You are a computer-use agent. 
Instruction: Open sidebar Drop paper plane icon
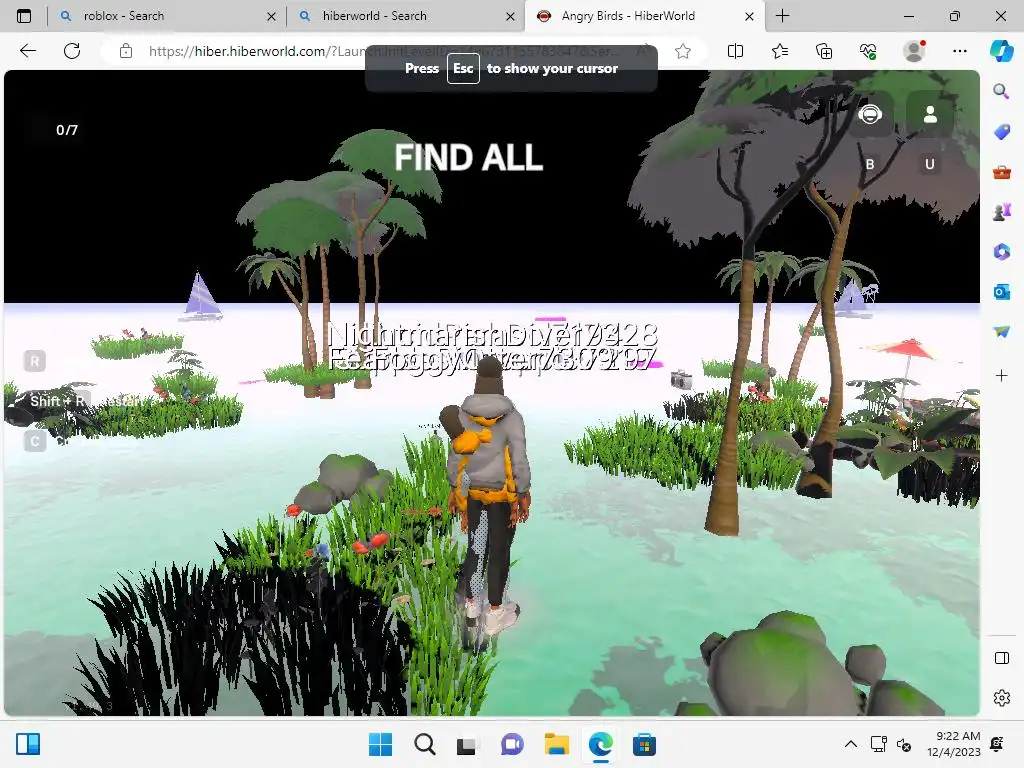click(x=1001, y=332)
